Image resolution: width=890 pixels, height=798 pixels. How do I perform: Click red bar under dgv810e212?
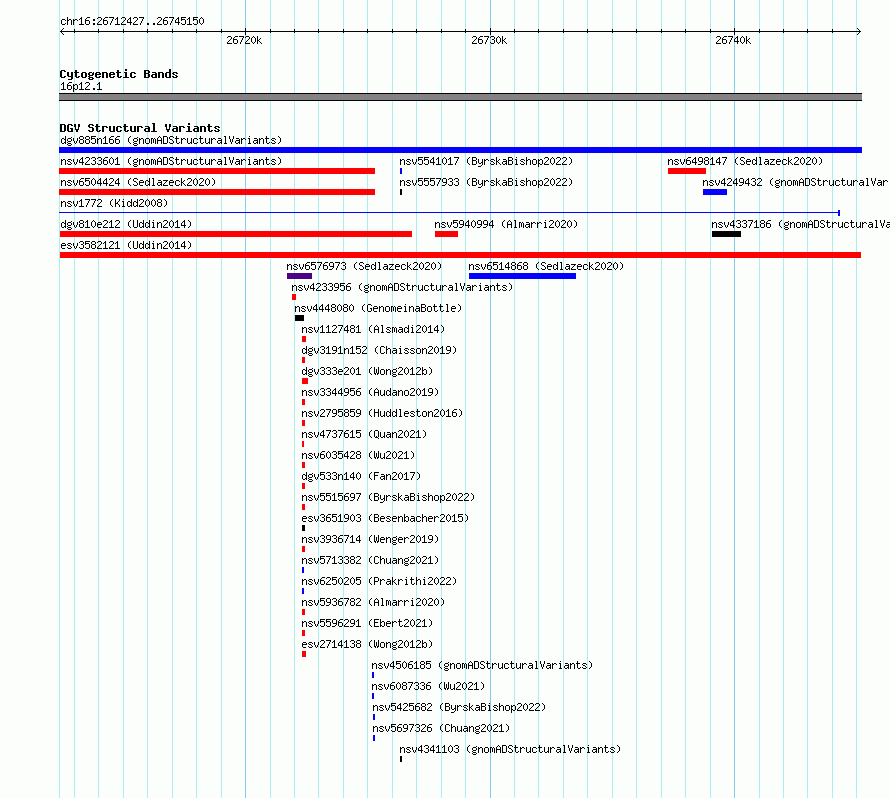click(x=236, y=234)
